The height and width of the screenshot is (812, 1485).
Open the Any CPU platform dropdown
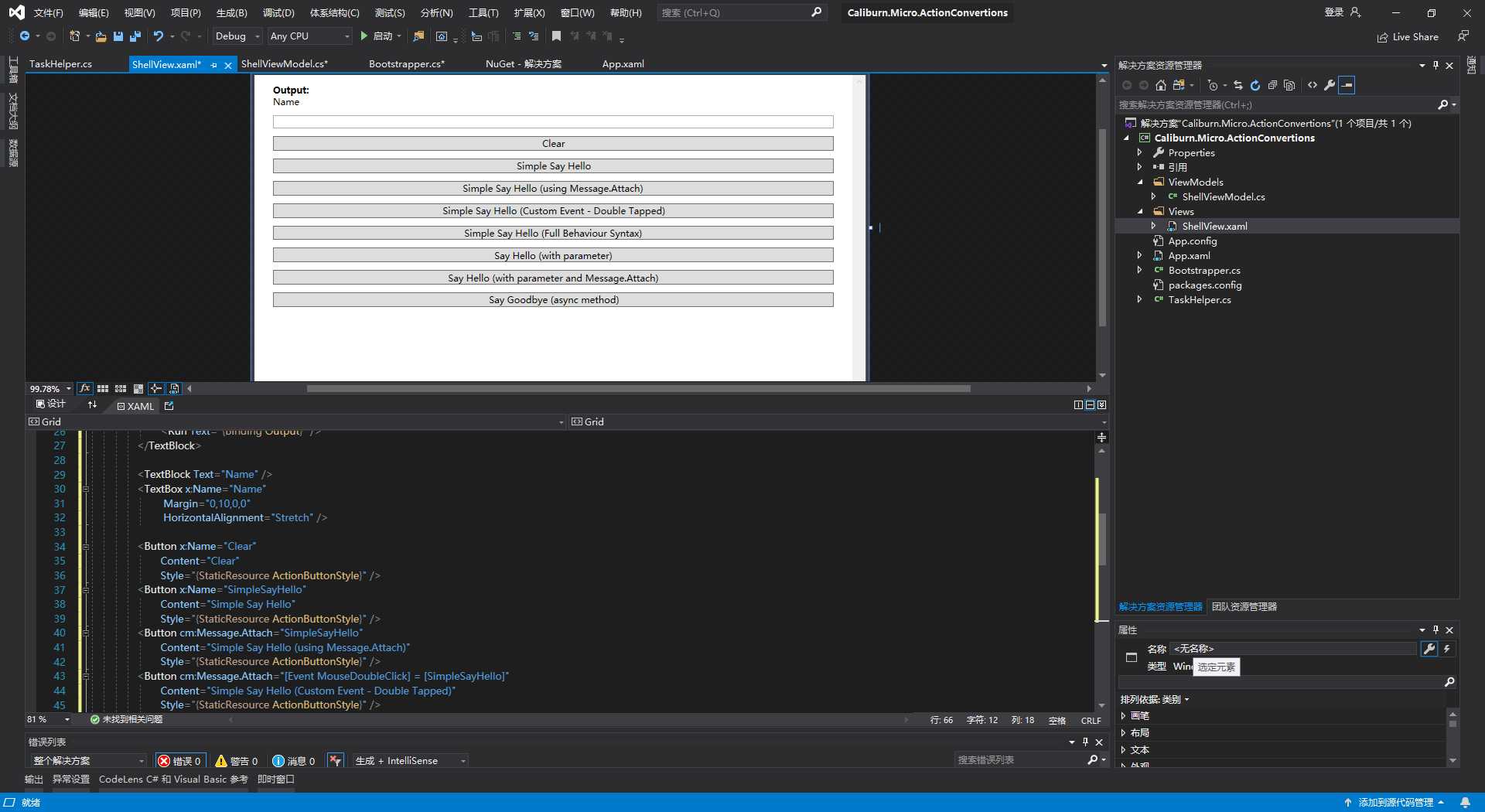pos(309,36)
